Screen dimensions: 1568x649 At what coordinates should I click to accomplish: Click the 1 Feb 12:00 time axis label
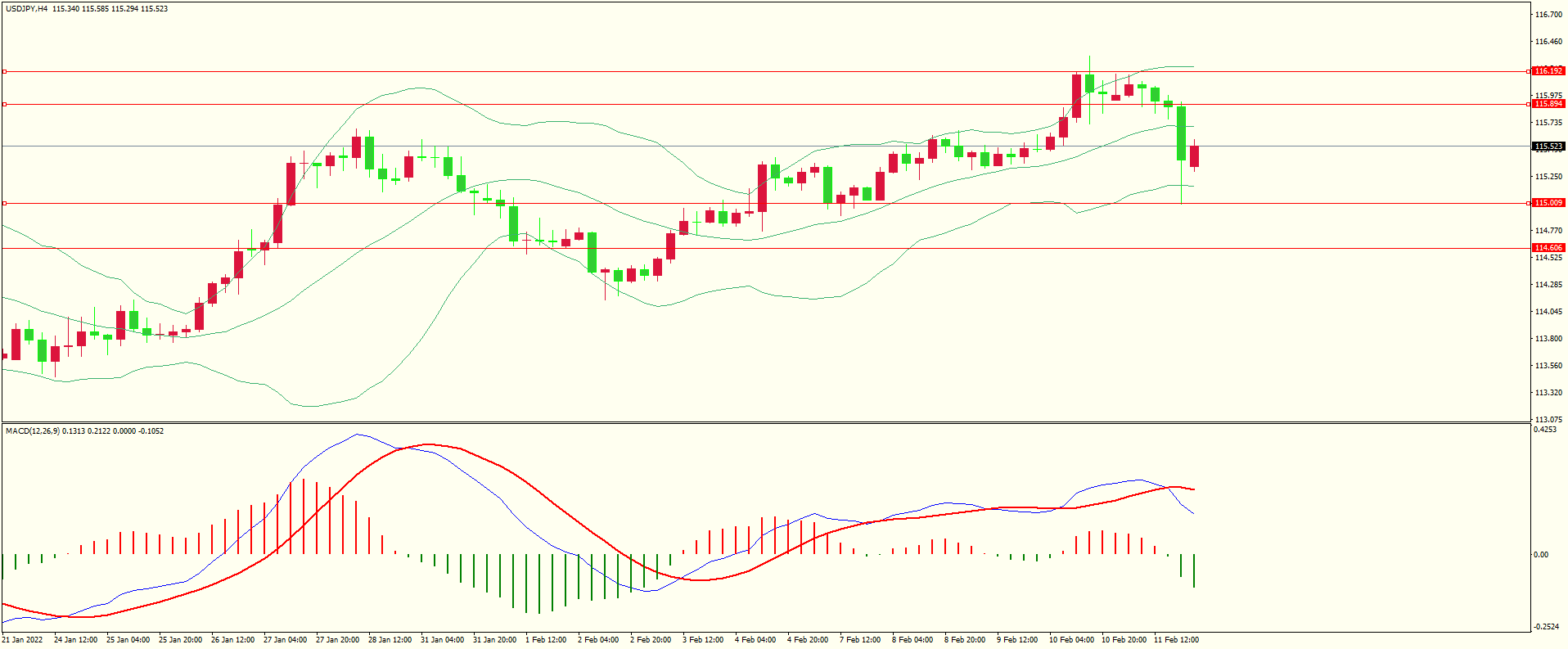coord(545,640)
